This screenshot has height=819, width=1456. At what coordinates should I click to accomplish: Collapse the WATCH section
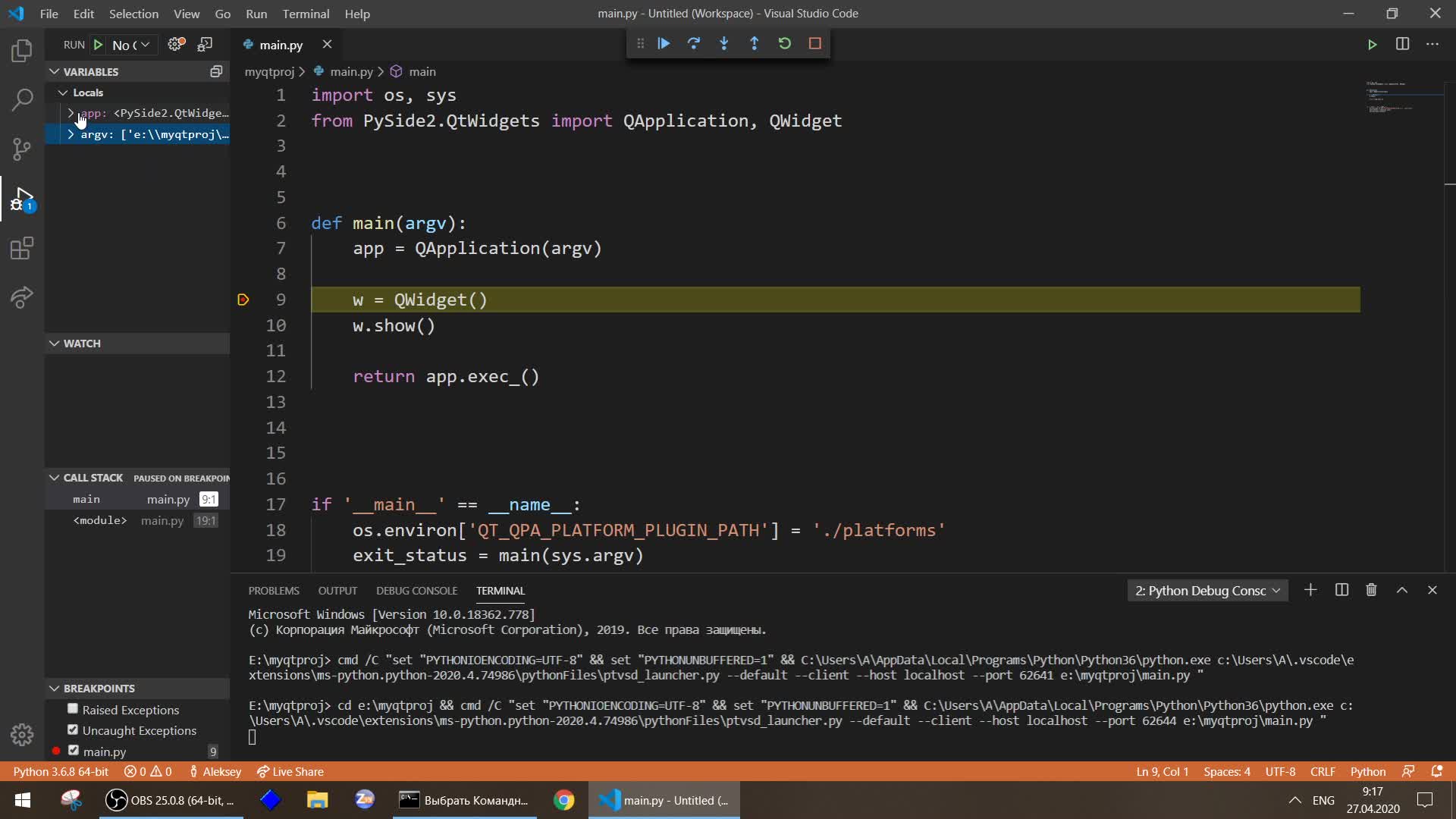click(x=136, y=343)
